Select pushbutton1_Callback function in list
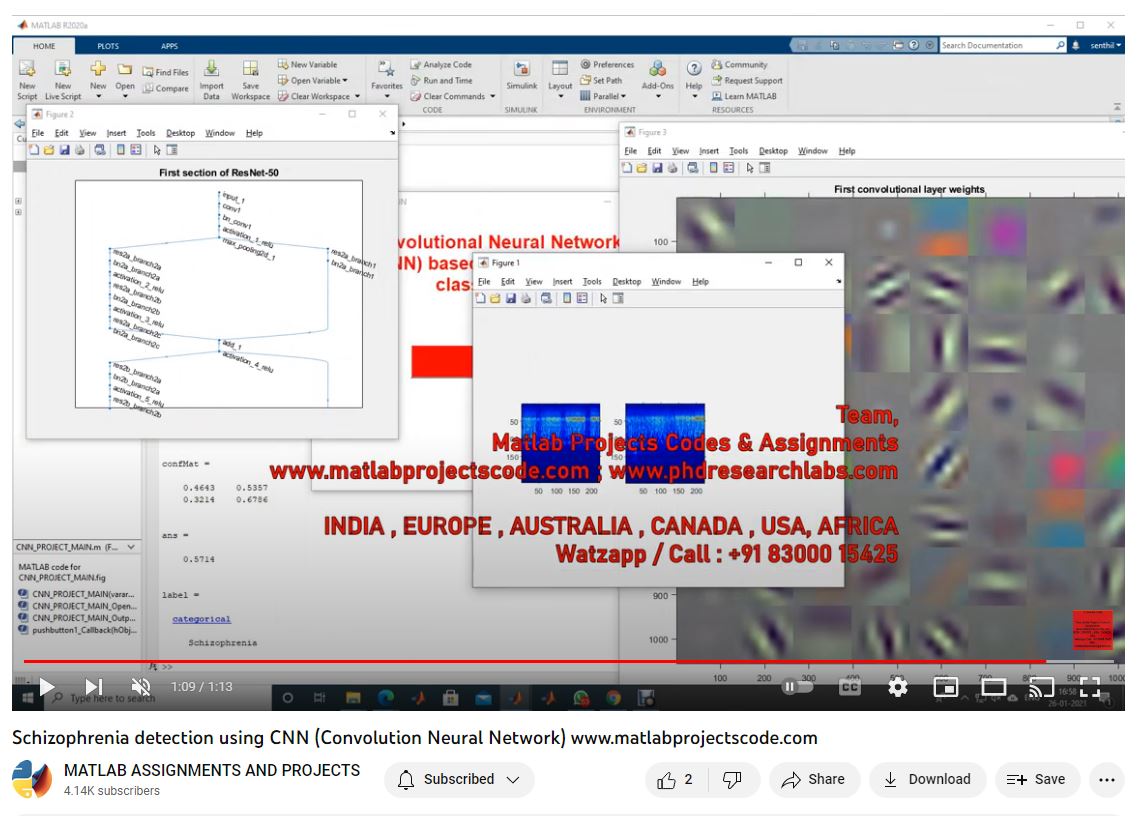Viewport: 1141px width, 816px height. (x=77, y=630)
